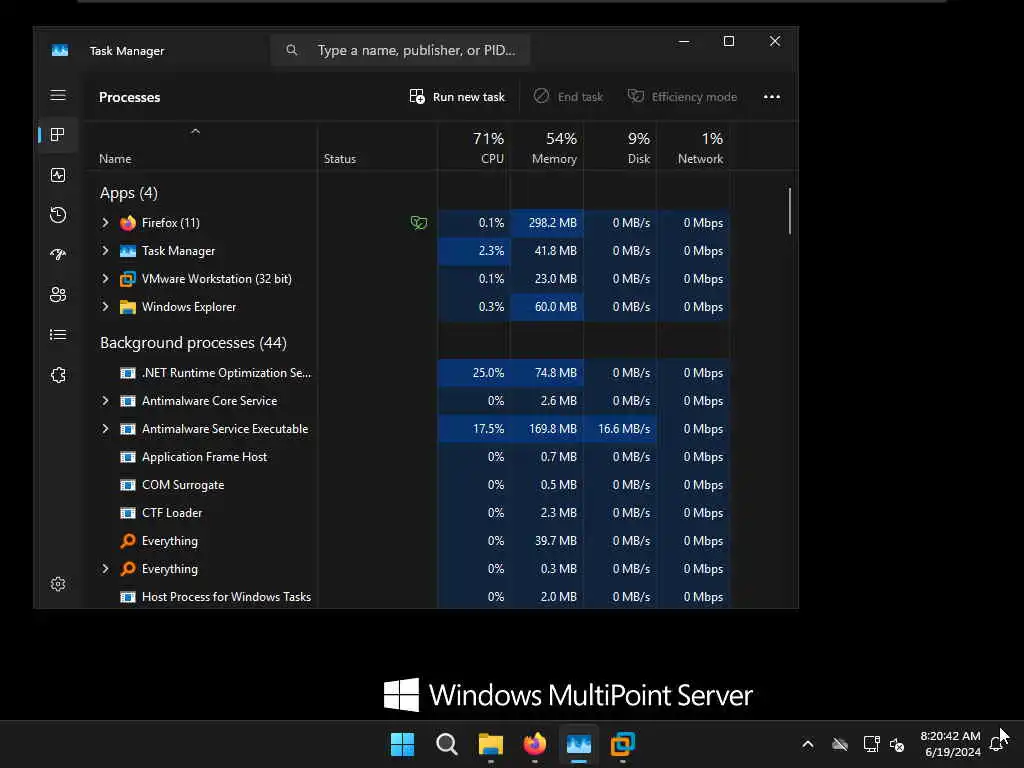Sort processes by CPU column
1024x768 pixels.
point(474,148)
